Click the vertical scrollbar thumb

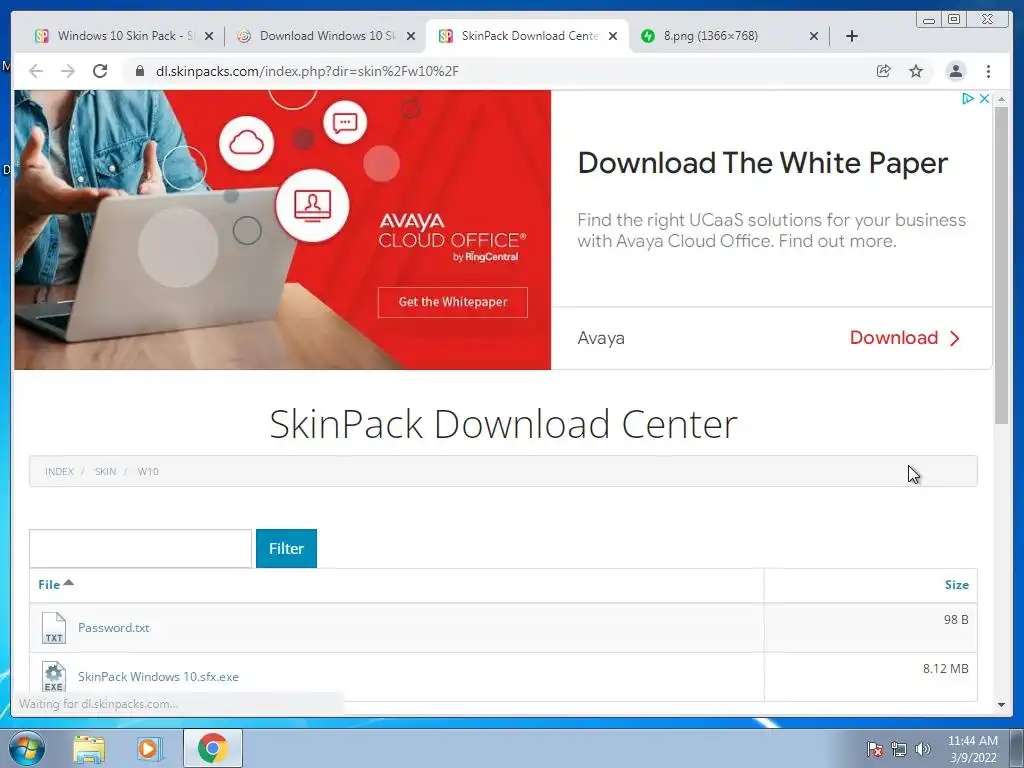(x=1001, y=264)
